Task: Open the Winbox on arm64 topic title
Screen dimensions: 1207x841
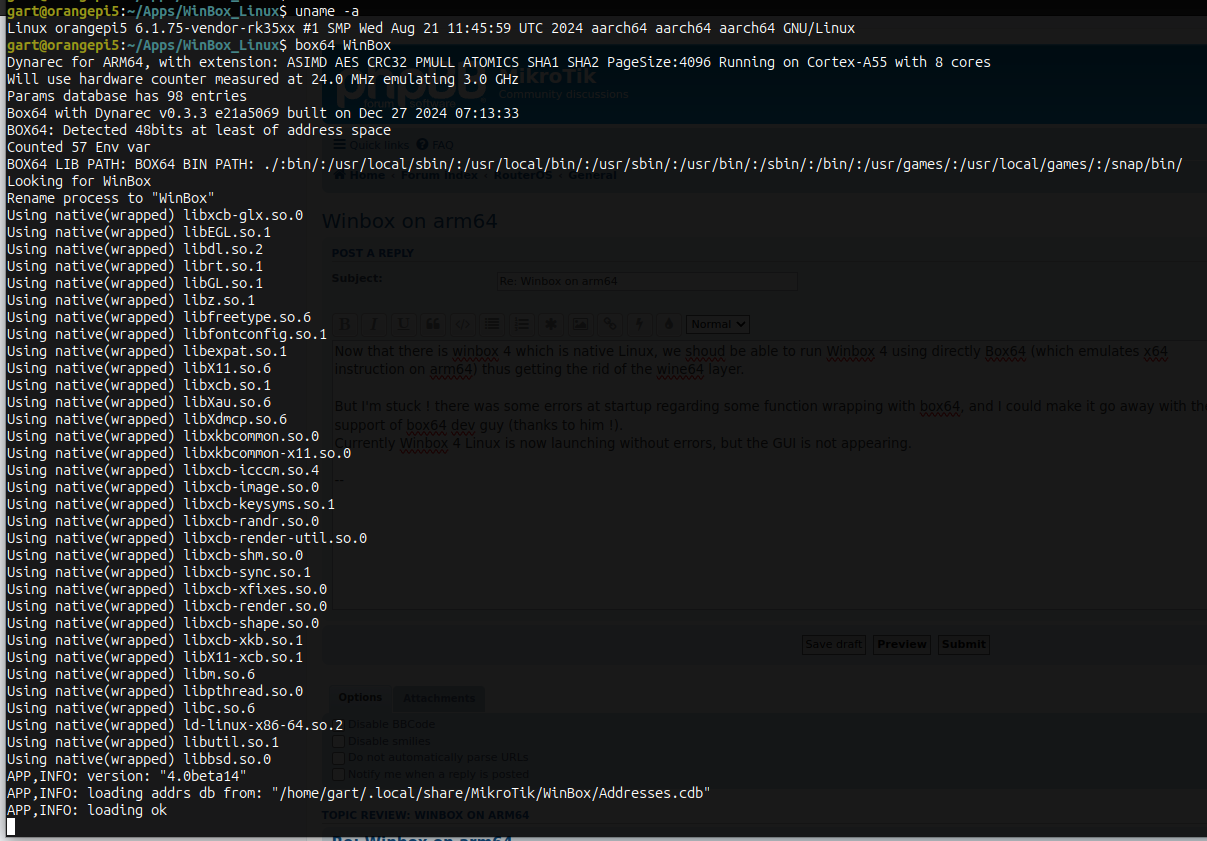Action: pyautogui.click(x=409, y=221)
